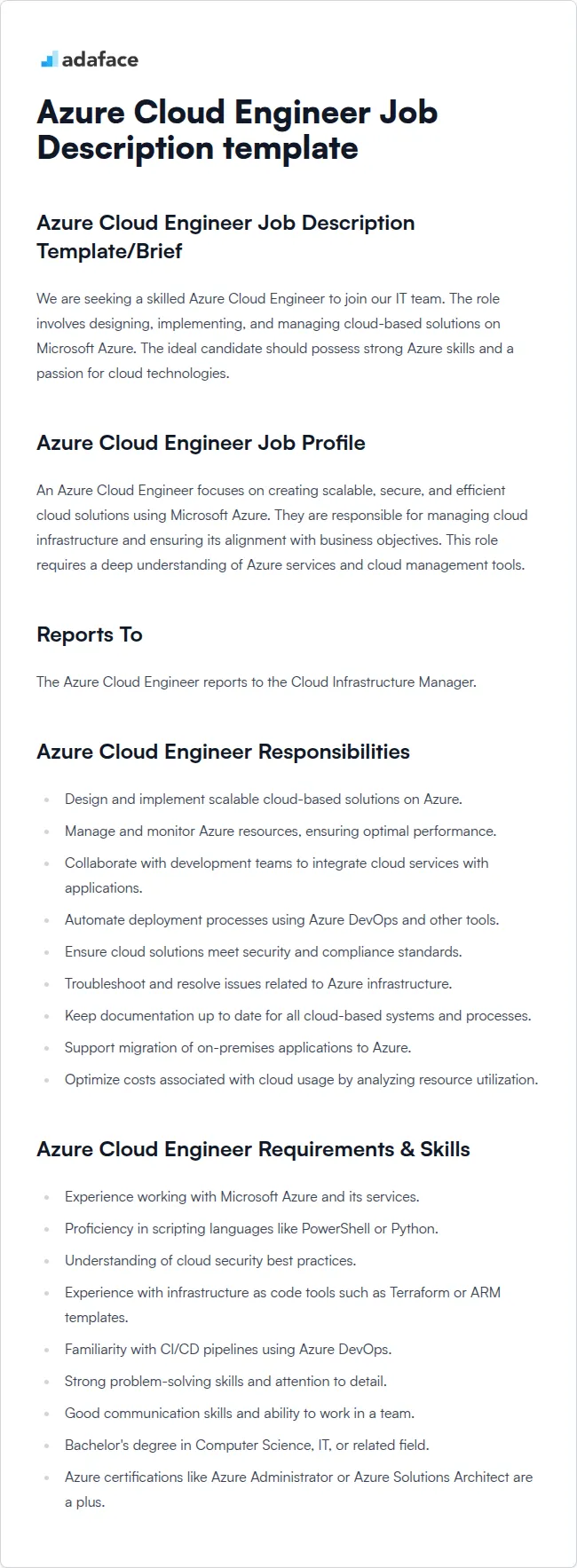Click bullet 'Keep documentation up to date'
Screen dimensions: 577x1568
click(298, 1015)
